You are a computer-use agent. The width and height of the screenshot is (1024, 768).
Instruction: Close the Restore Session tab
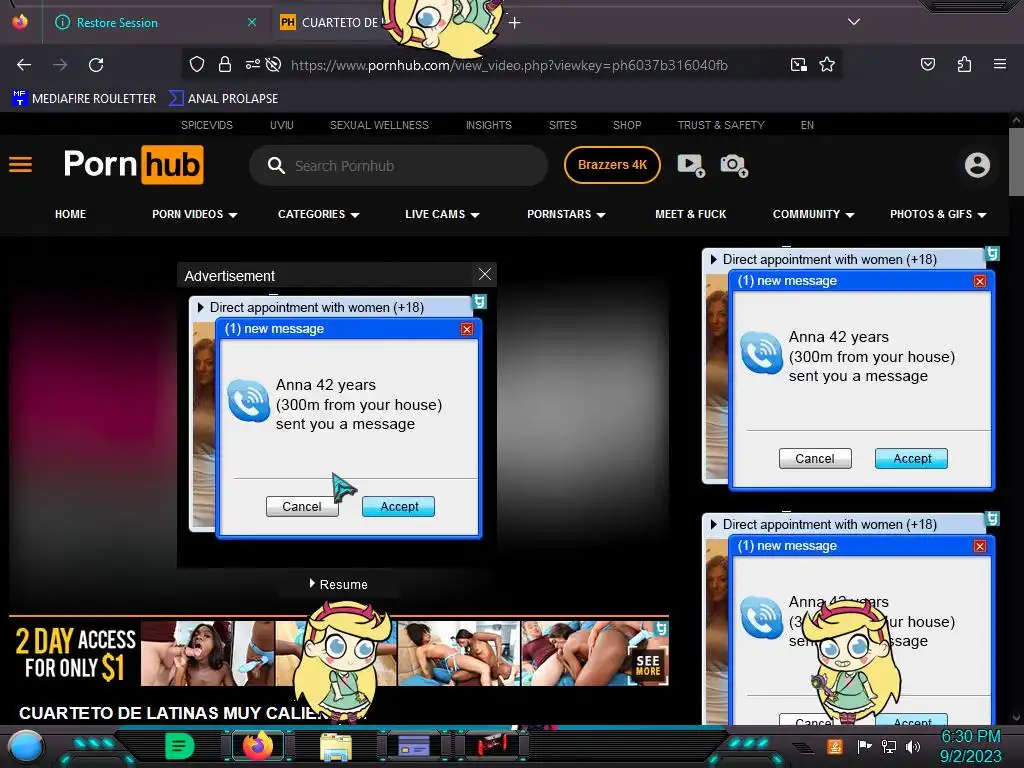(x=252, y=22)
